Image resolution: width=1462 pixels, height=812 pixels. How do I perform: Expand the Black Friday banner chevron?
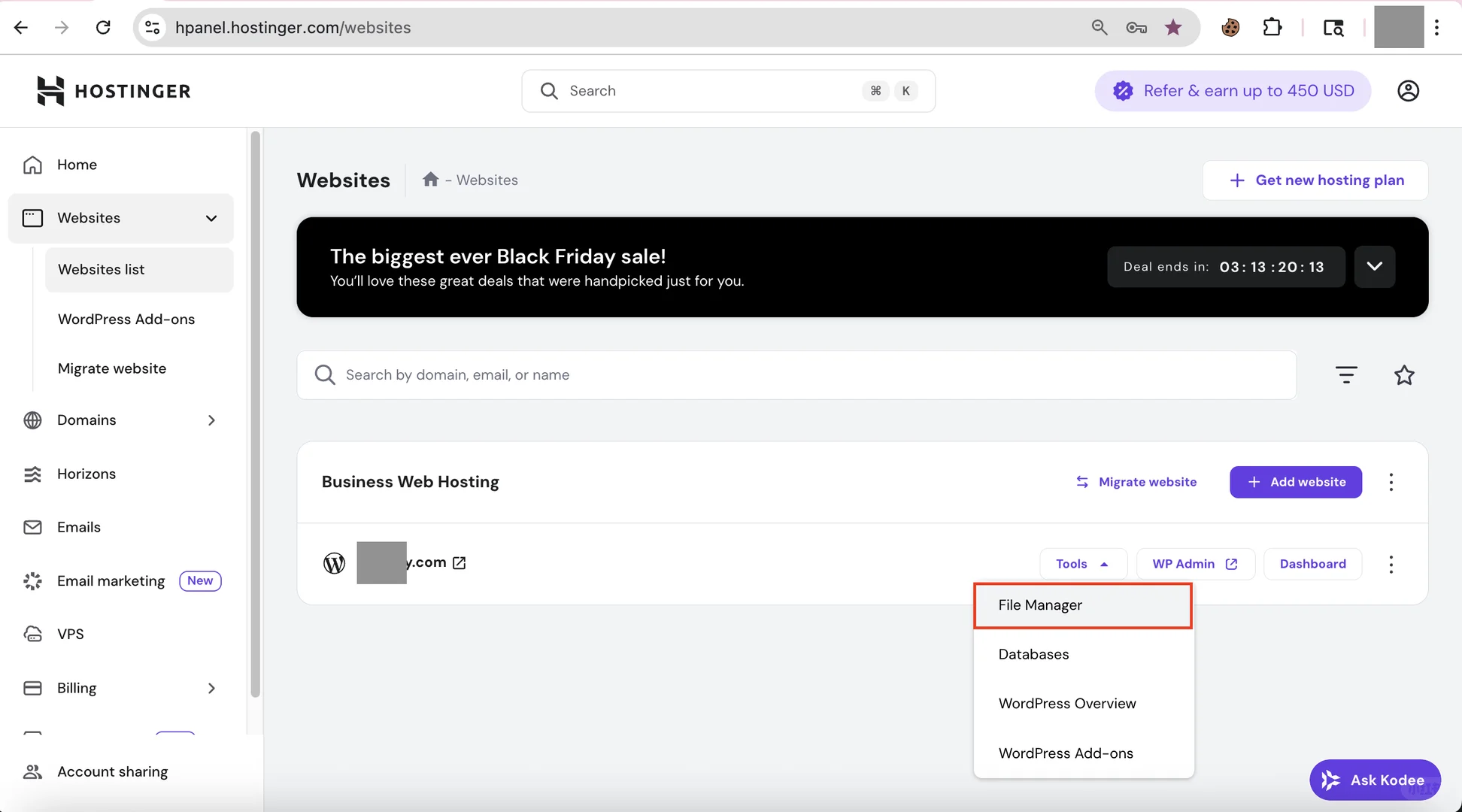coord(1374,266)
